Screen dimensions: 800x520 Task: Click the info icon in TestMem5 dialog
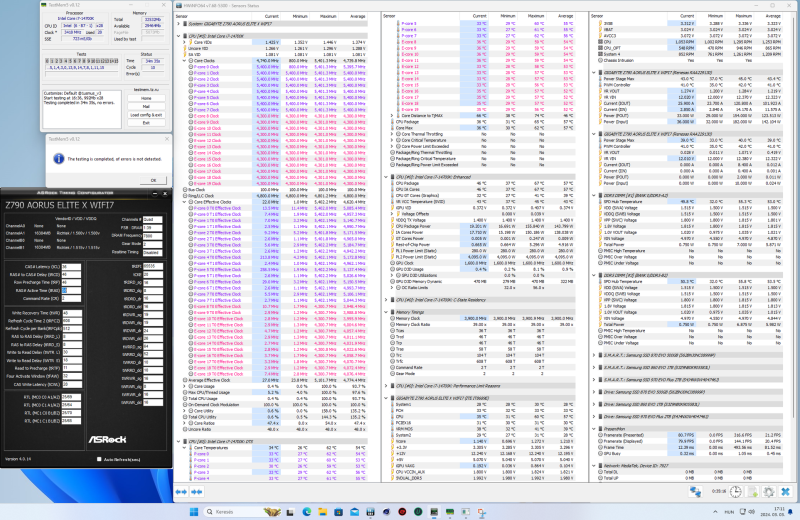[x=59, y=159]
